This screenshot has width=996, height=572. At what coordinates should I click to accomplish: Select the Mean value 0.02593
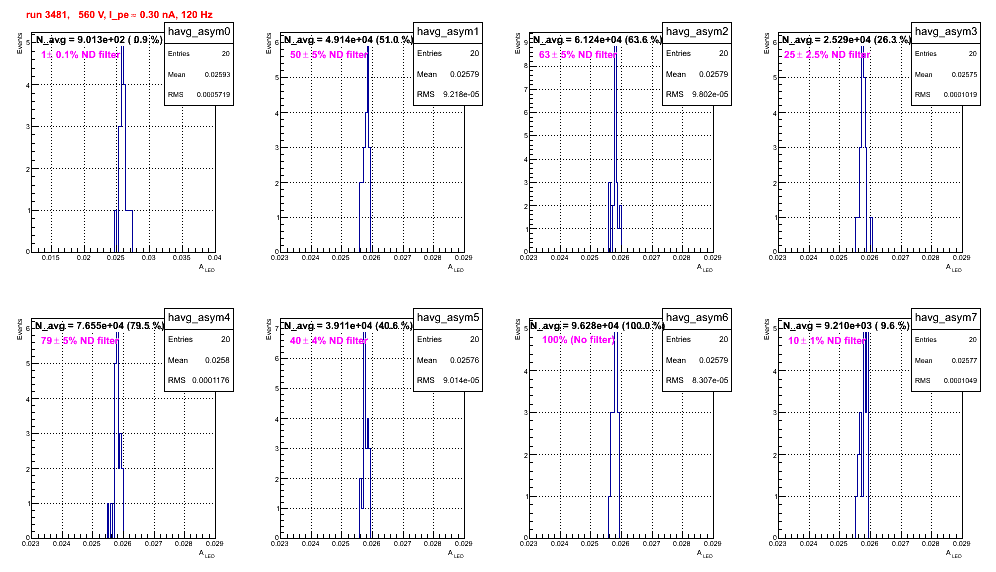tap(217, 74)
